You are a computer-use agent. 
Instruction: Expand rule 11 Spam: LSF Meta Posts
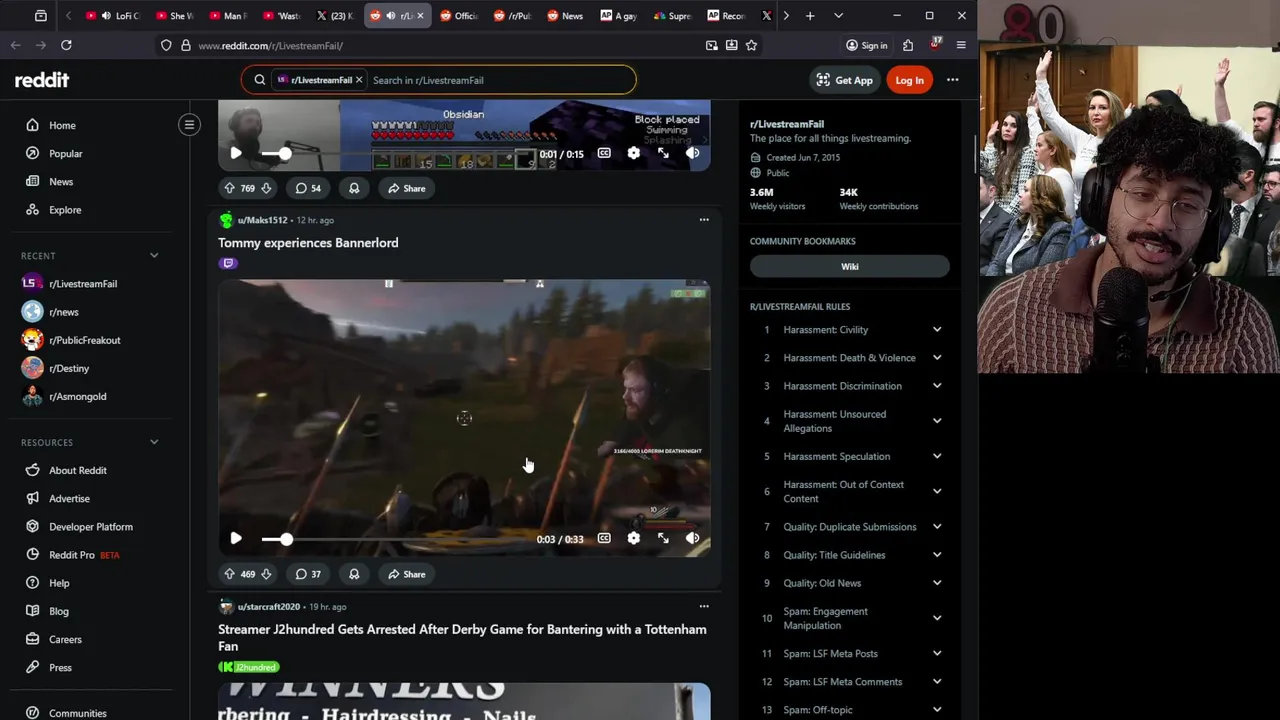(937, 654)
